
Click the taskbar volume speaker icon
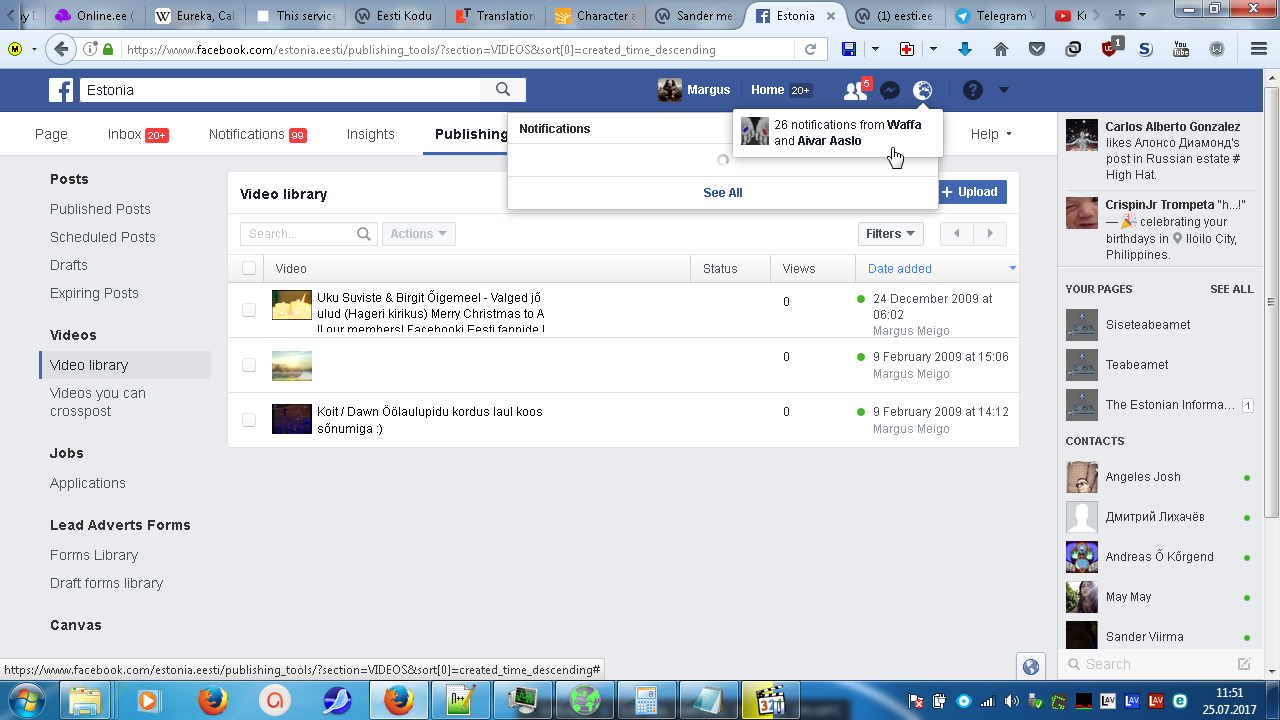pos(1011,701)
